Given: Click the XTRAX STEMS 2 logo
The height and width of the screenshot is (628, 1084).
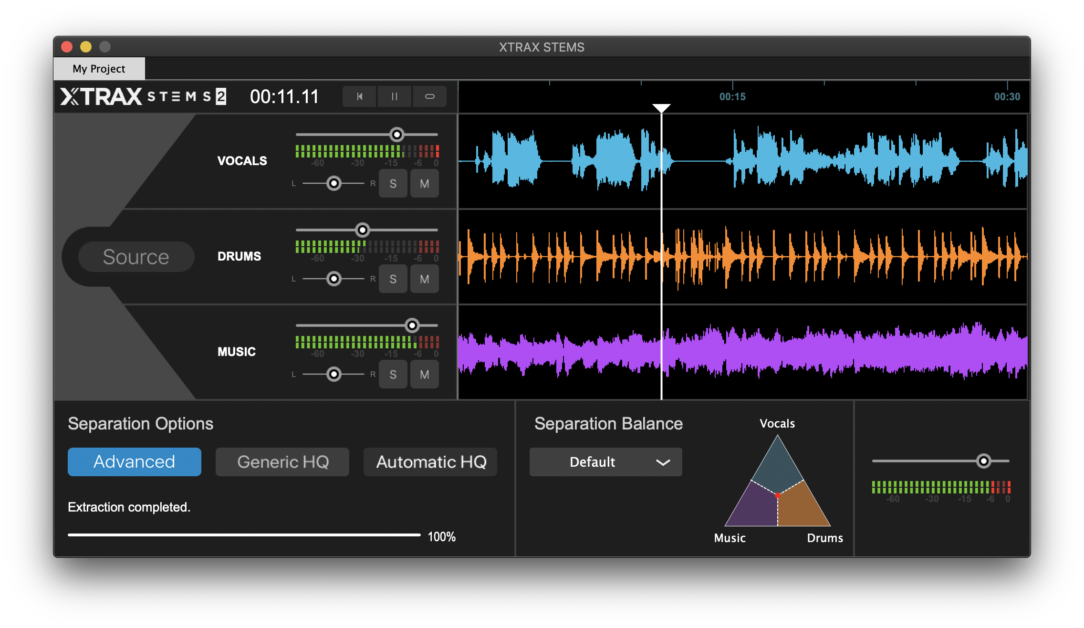Looking at the screenshot, I should click(x=143, y=97).
